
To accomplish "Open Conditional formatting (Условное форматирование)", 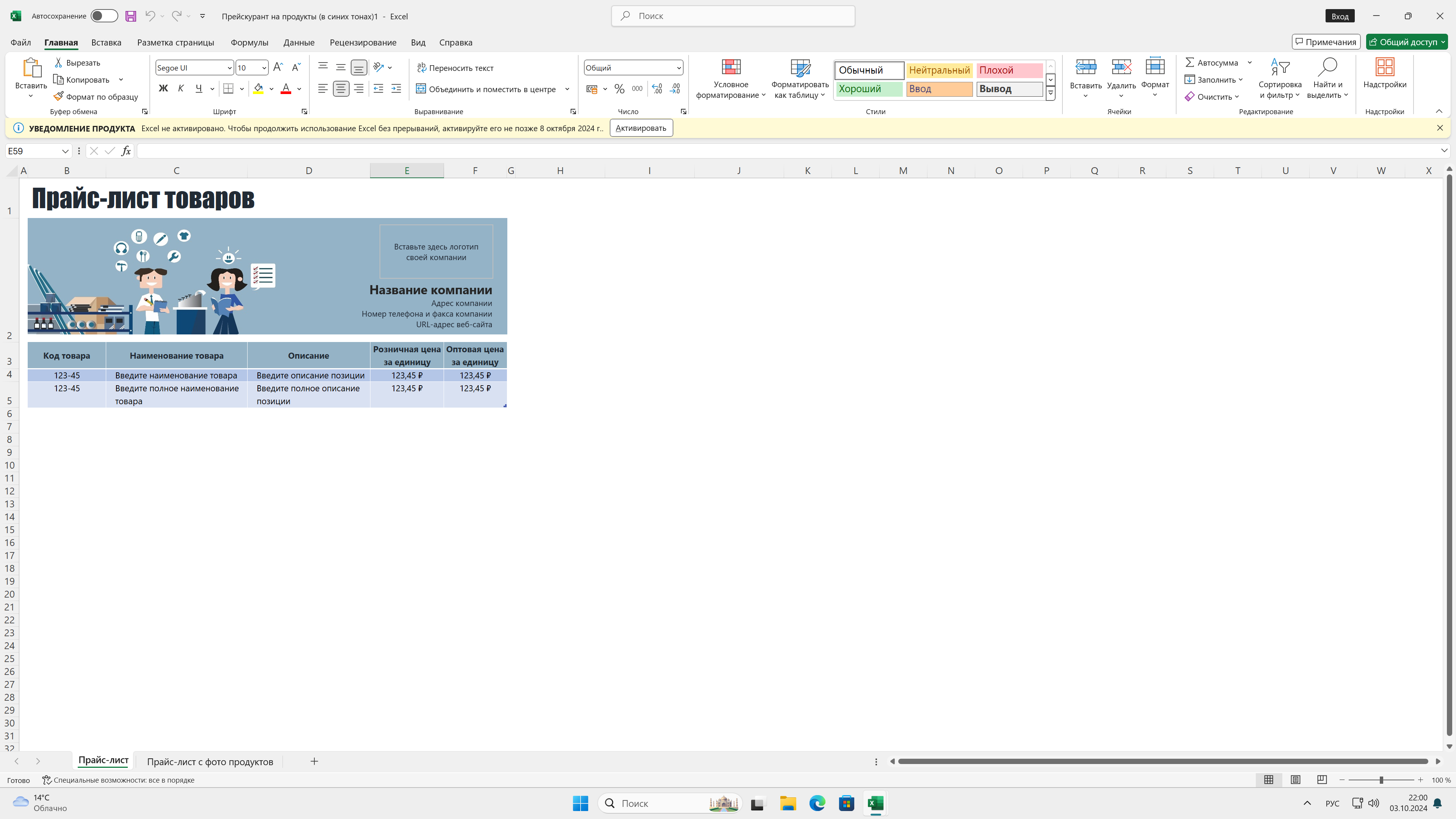I will click(x=731, y=79).
